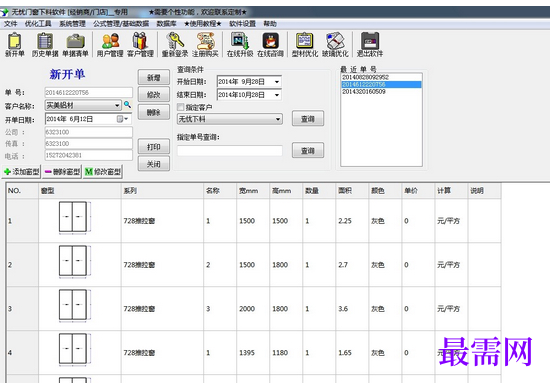Open the 优化工具 menu
The width and height of the screenshot is (551, 383).
38,24
